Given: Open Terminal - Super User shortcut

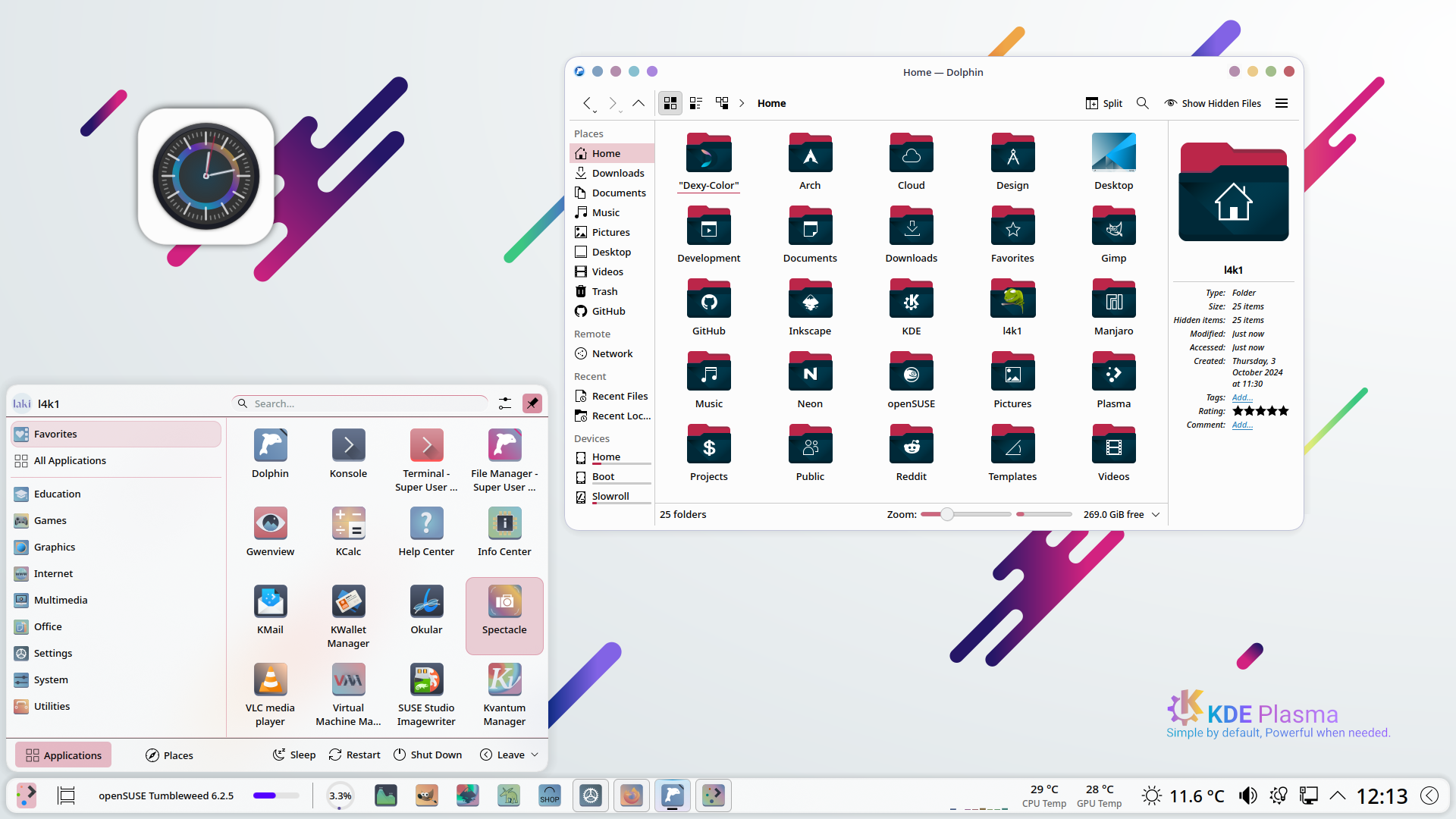Looking at the screenshot, I should pyautogui.click(x=426, y=460).
